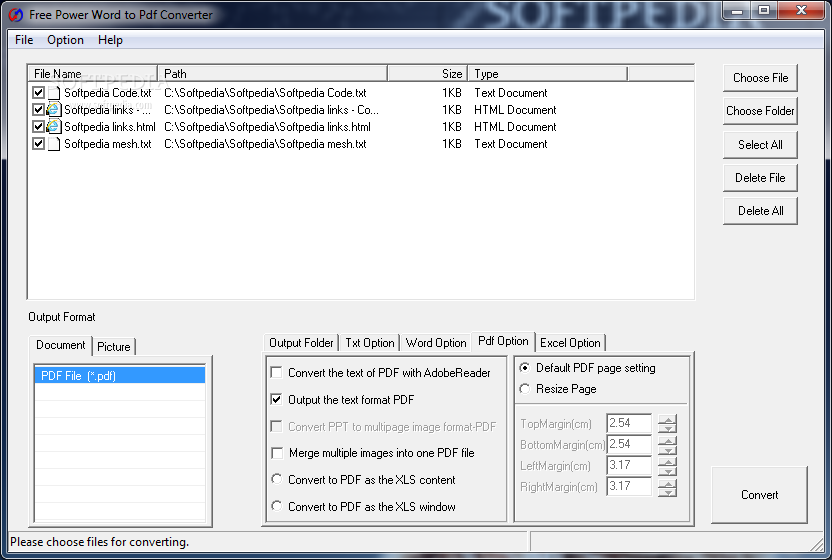Enable Convert the text of PDF with AdobeReader
This screenshot has width=832, height=560.
[276, 373]
